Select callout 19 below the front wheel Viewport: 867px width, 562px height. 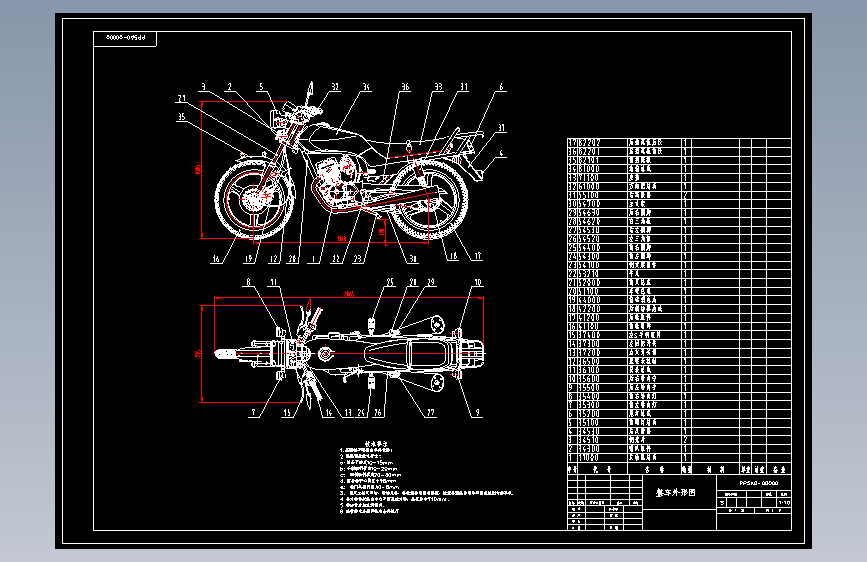tap(248, 258)
